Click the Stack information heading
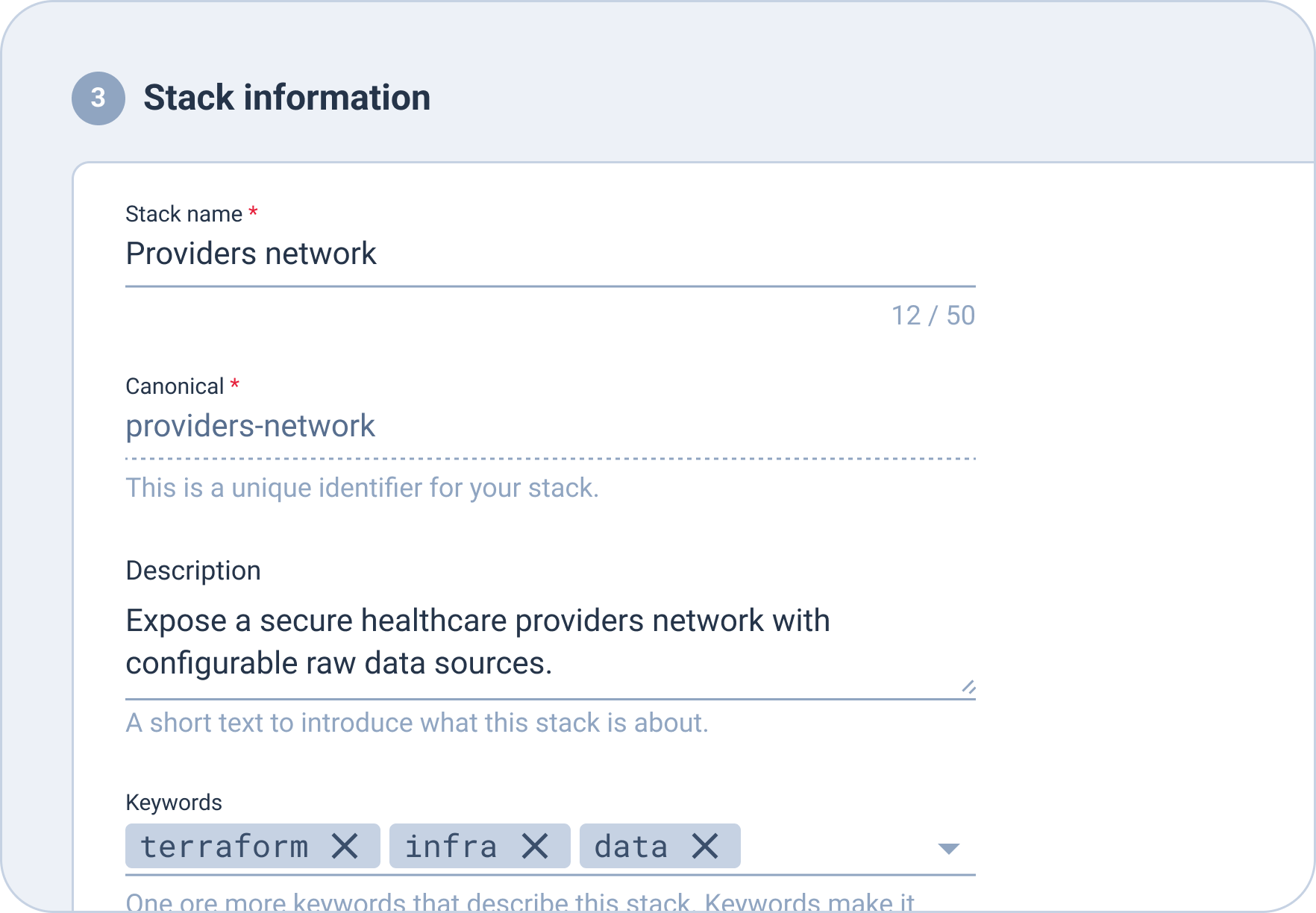The image size is (1316, 913). (x=286, y=98)
